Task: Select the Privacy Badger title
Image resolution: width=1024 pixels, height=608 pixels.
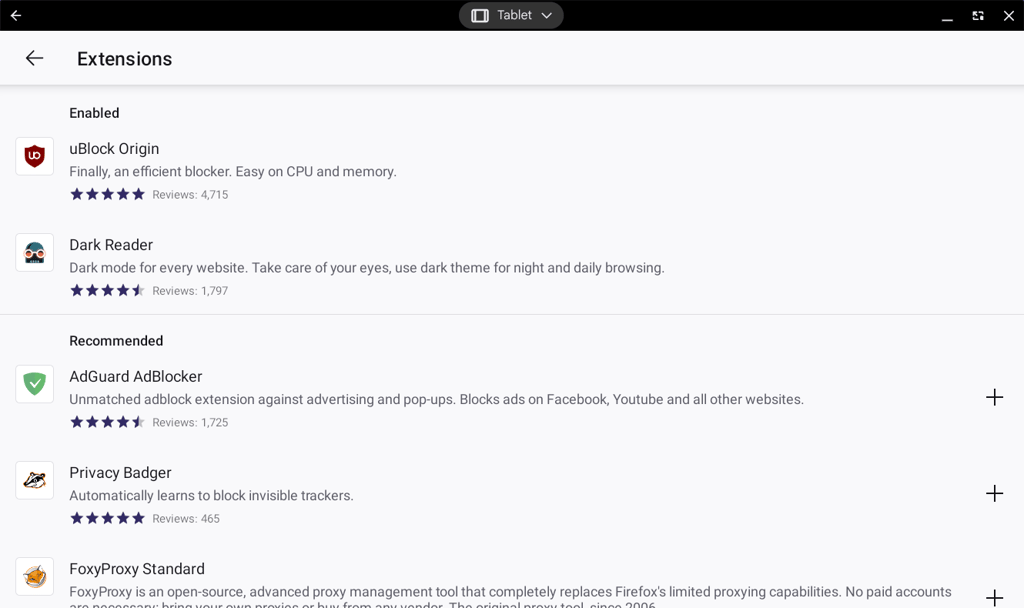Action: point(120,473)
